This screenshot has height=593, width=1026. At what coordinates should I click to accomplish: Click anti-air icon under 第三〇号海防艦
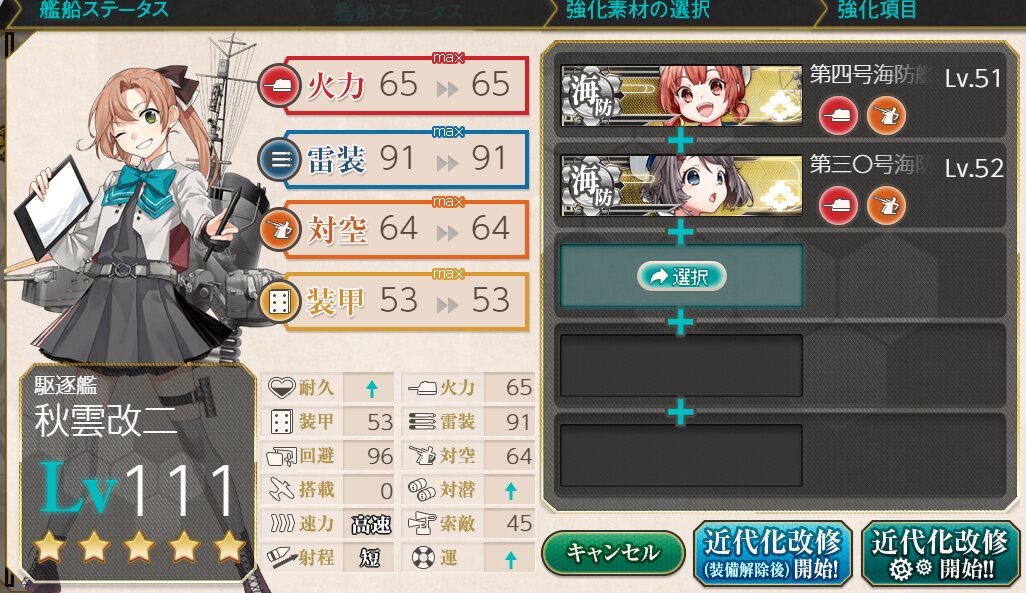[x=887, y=205]
